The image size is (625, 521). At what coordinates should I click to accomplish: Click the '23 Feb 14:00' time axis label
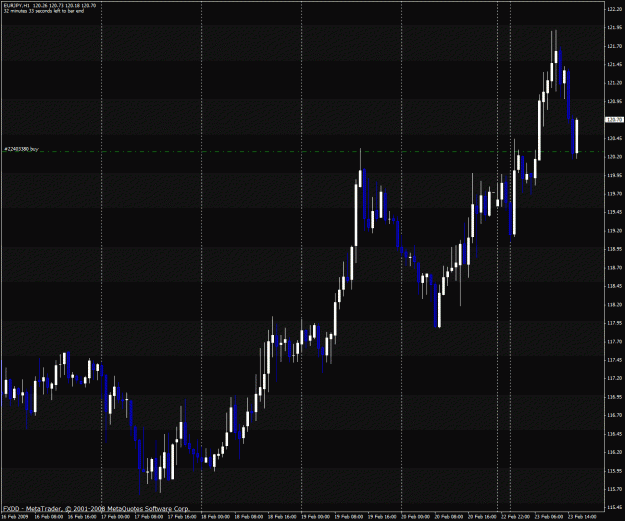point(582,517)
